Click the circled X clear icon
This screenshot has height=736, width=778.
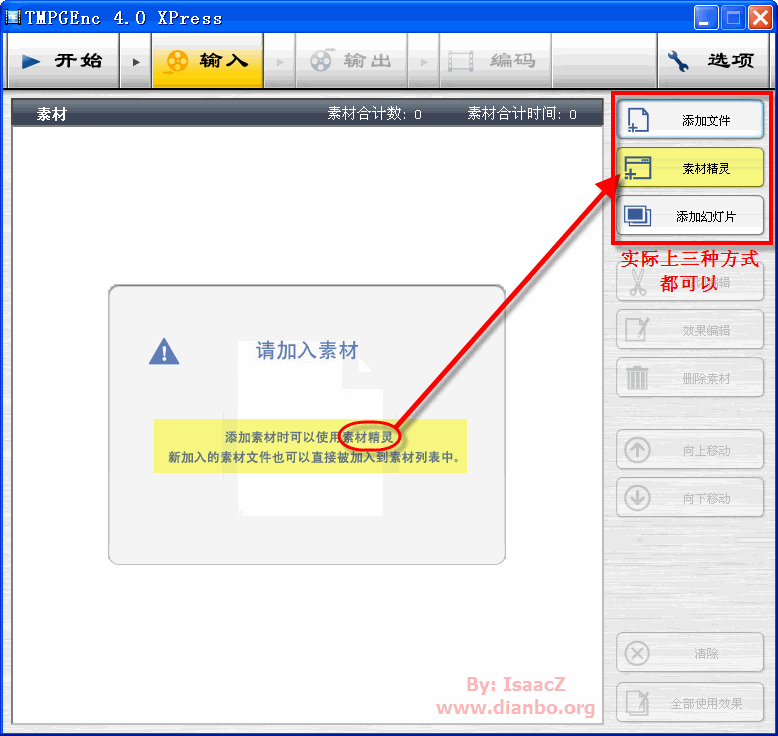(638, 653)
